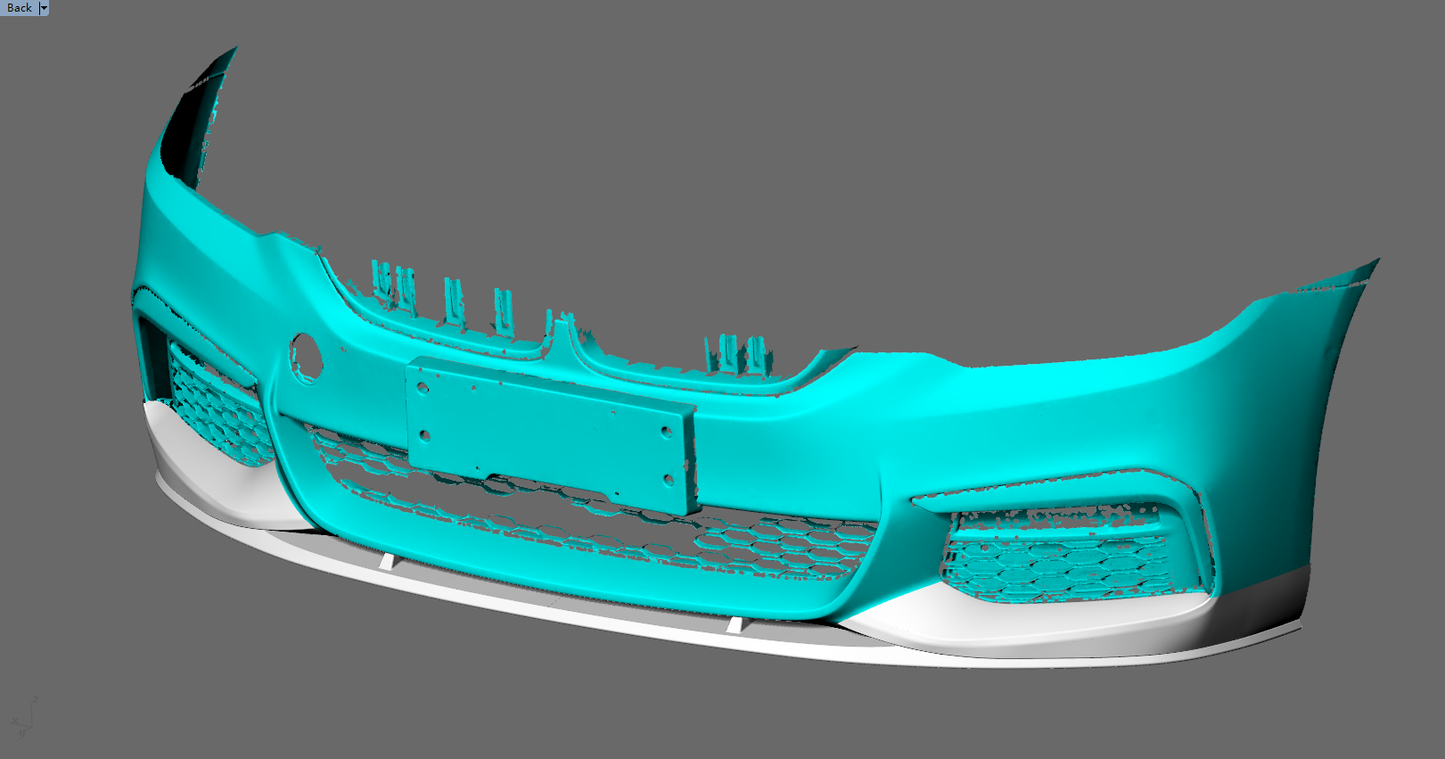Select the white front splitter lip blade

point(600,600)
